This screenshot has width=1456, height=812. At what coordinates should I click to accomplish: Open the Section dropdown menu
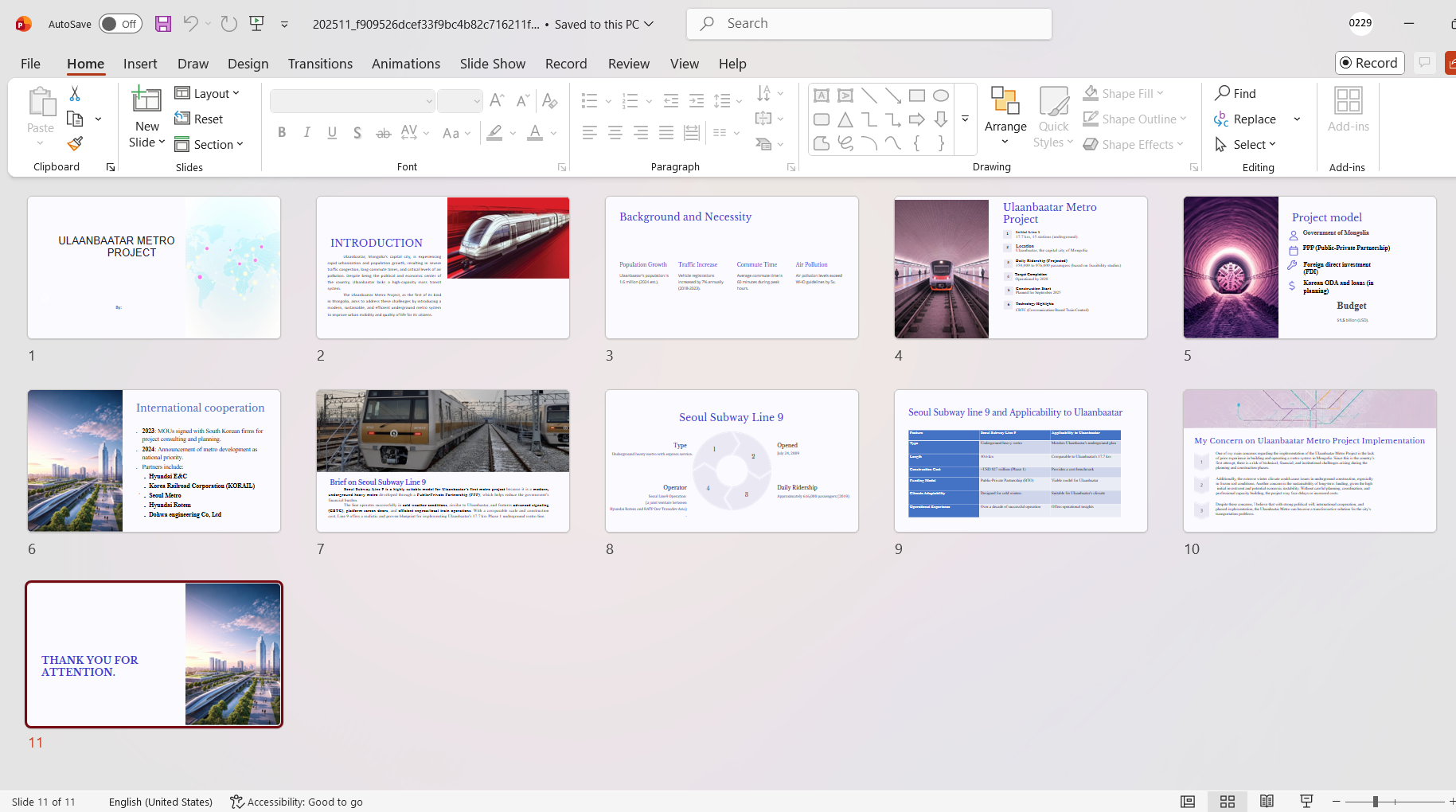click(x=209, y=144)
